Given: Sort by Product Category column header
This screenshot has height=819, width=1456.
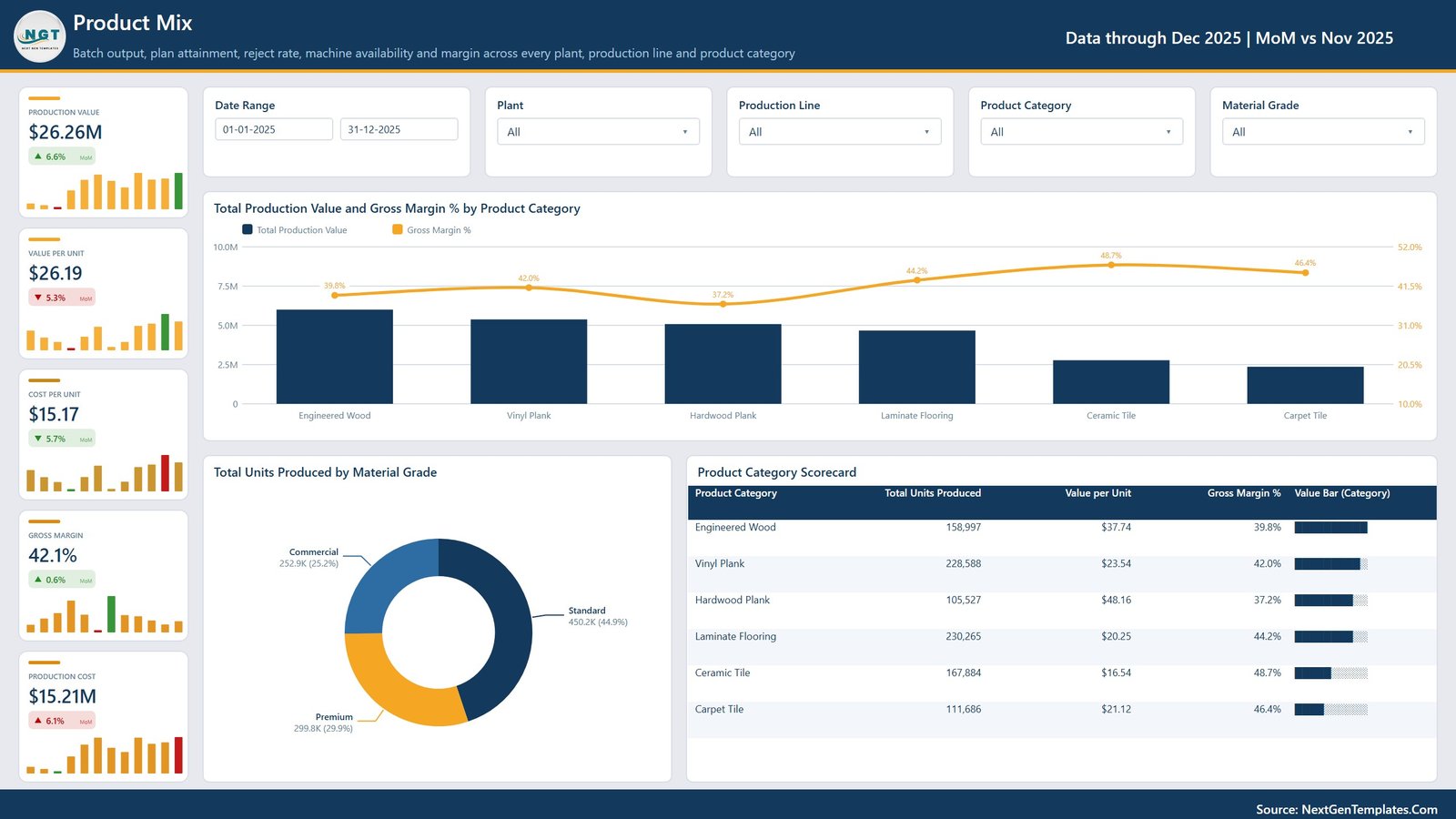Looking at the screenshot, I should (736, 493).
